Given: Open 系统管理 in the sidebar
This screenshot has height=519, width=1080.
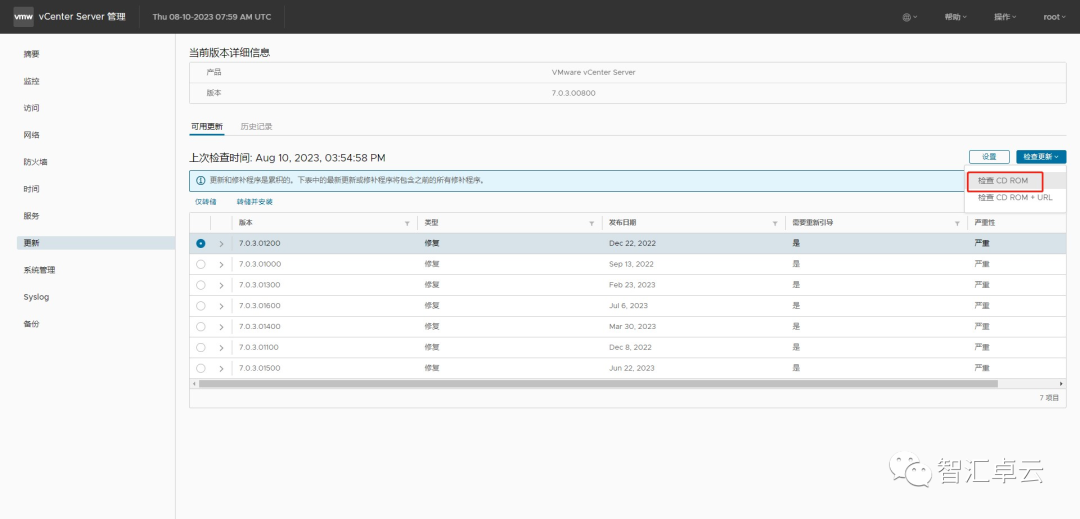Looking at the screenshot, I should (39, 271).
